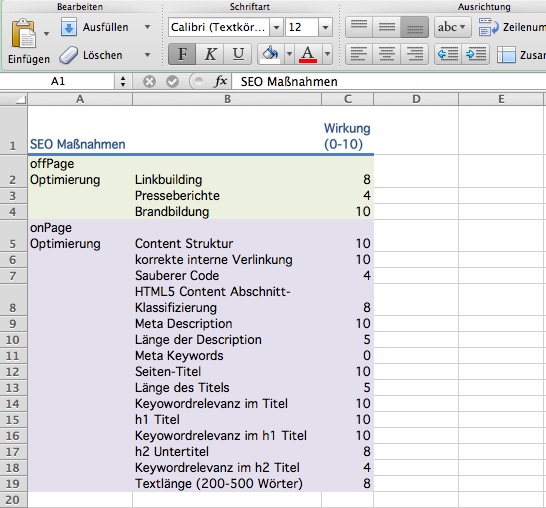Screen dimensions: 546x508
Task: Open the font name dropdown arrow
Action: click(276, 27)
